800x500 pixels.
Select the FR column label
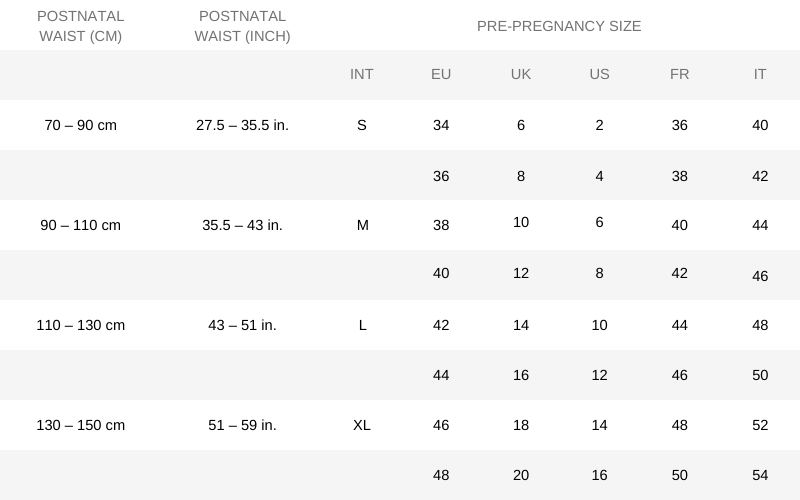(680, 75)
